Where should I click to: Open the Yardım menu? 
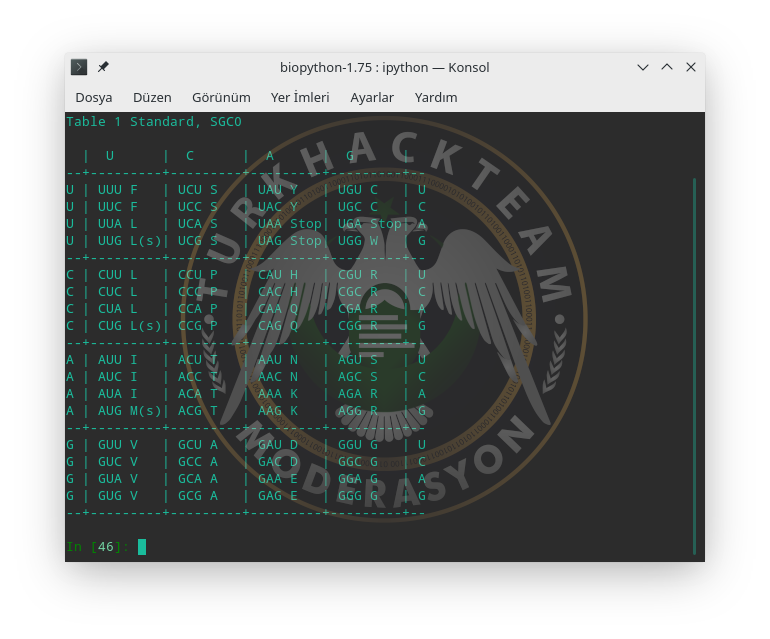point(436,97)
